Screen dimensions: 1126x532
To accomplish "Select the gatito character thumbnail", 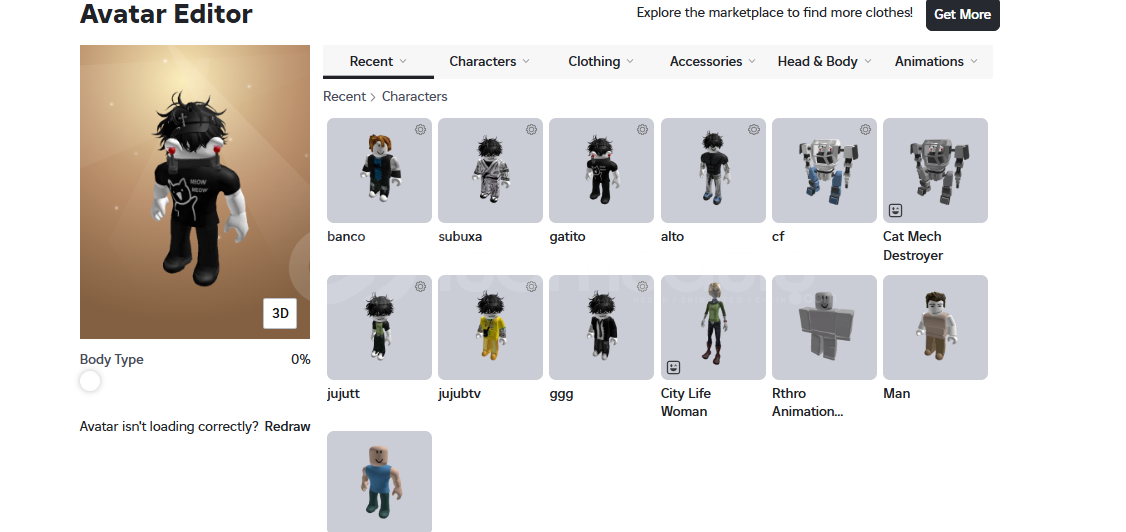I will (x=601, y=170).
